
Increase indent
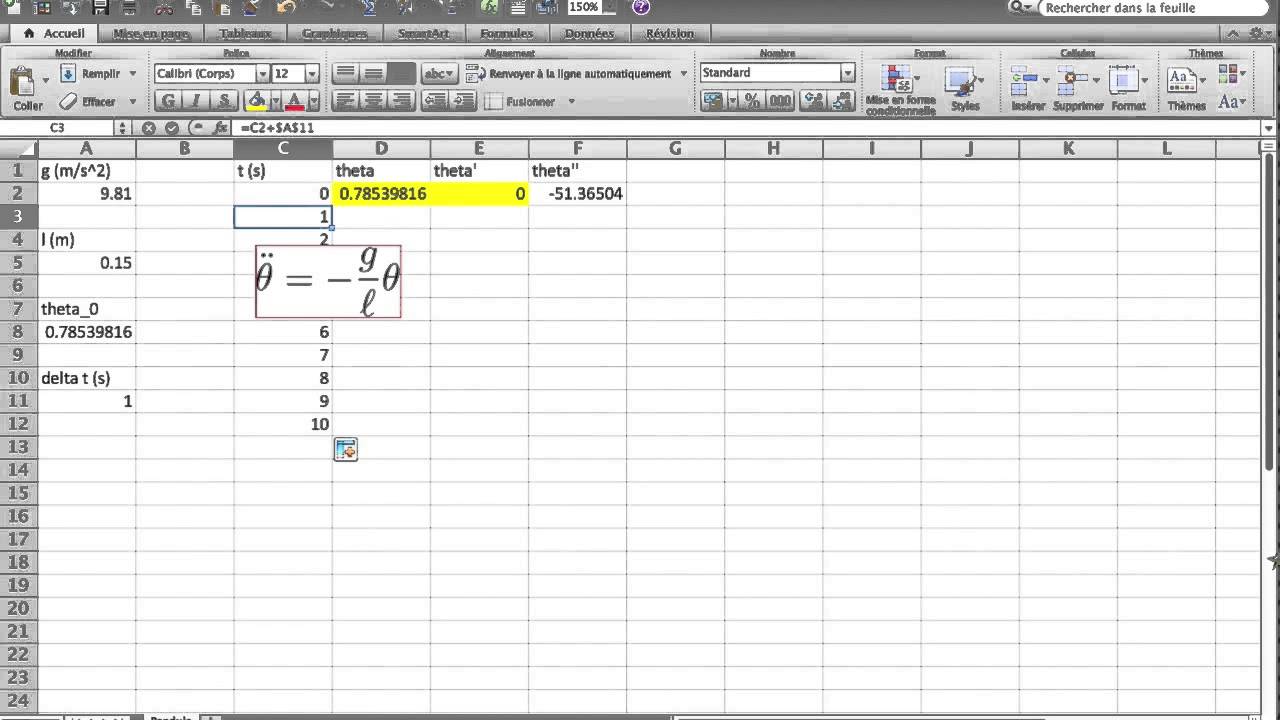click(463, 101)
